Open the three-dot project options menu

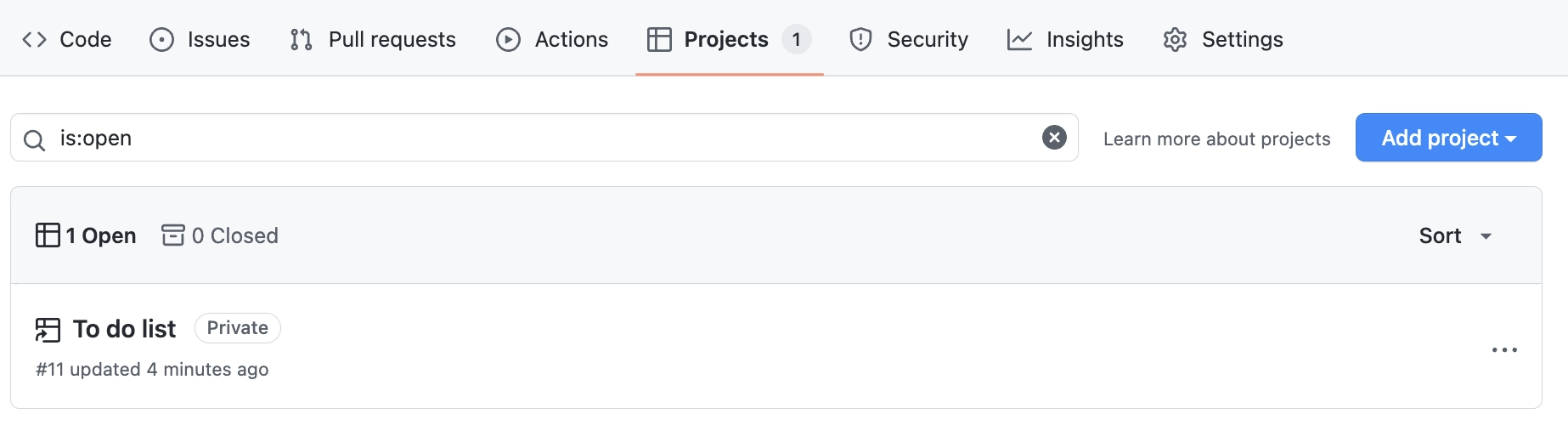(1504, 349)
